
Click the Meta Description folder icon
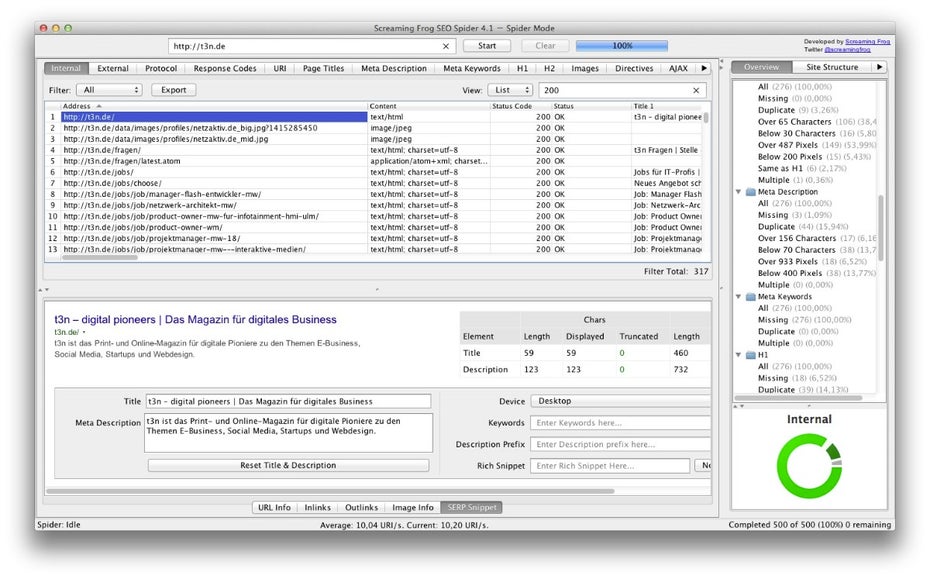[750, 192]
